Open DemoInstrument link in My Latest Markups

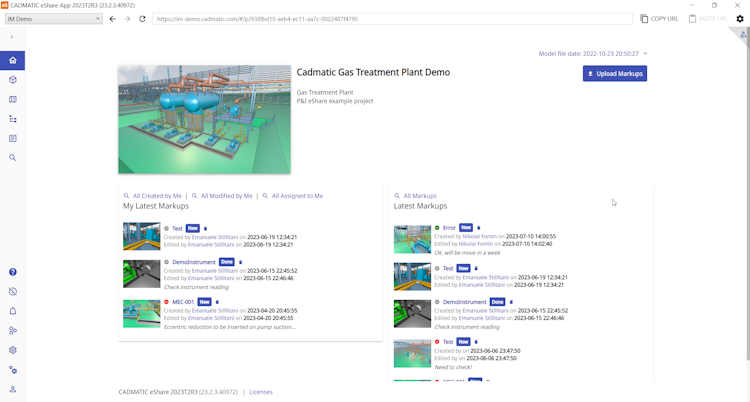point(194,262)
